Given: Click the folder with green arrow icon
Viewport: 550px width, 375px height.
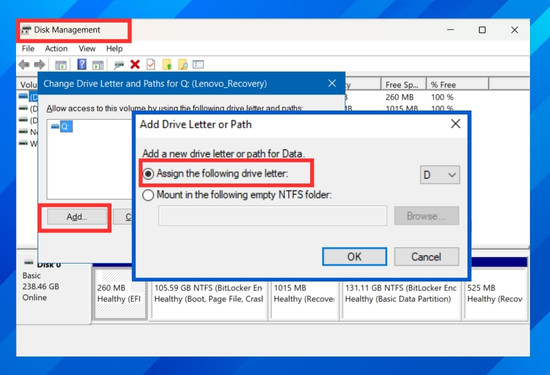Looking at the screenshot, I should 167,65.
